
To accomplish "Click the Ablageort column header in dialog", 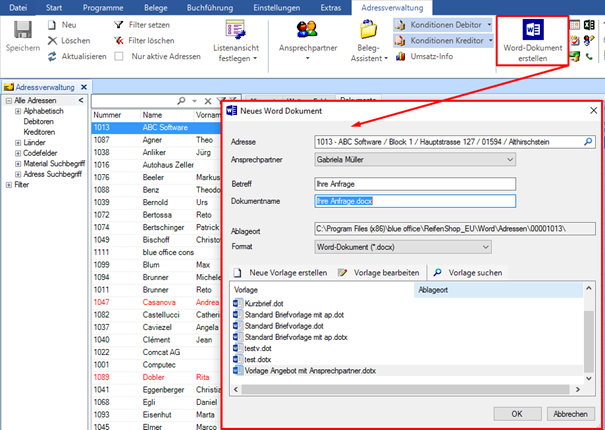I will click(x=499, y=290).
